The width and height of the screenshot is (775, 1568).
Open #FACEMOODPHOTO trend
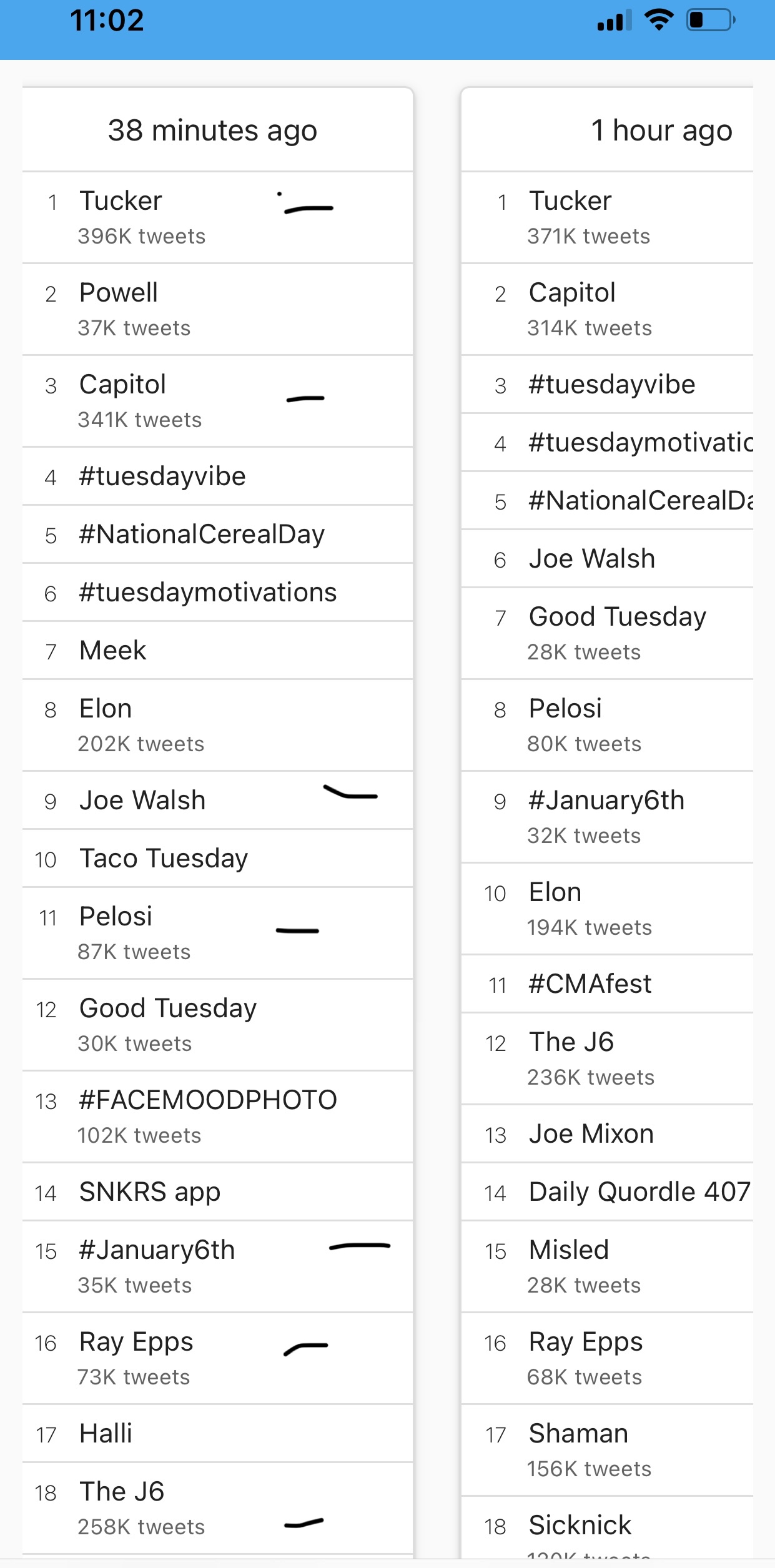click(217, 1117)
